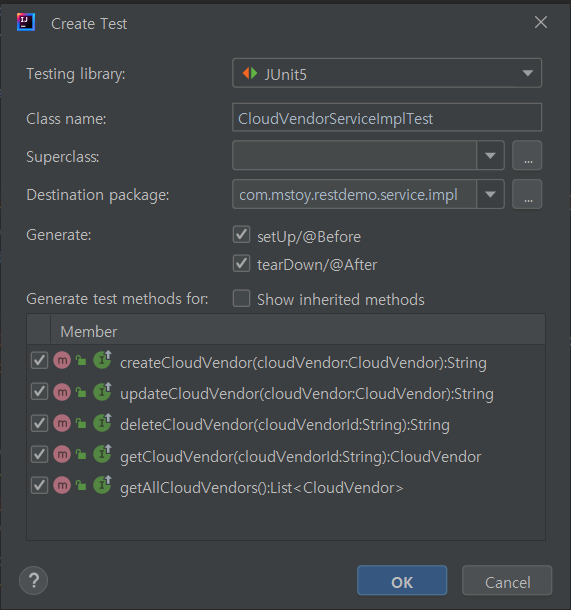Click public lock icon in createCloudVendor row
This screenshot has height=610, width=571.
[81, 361]
